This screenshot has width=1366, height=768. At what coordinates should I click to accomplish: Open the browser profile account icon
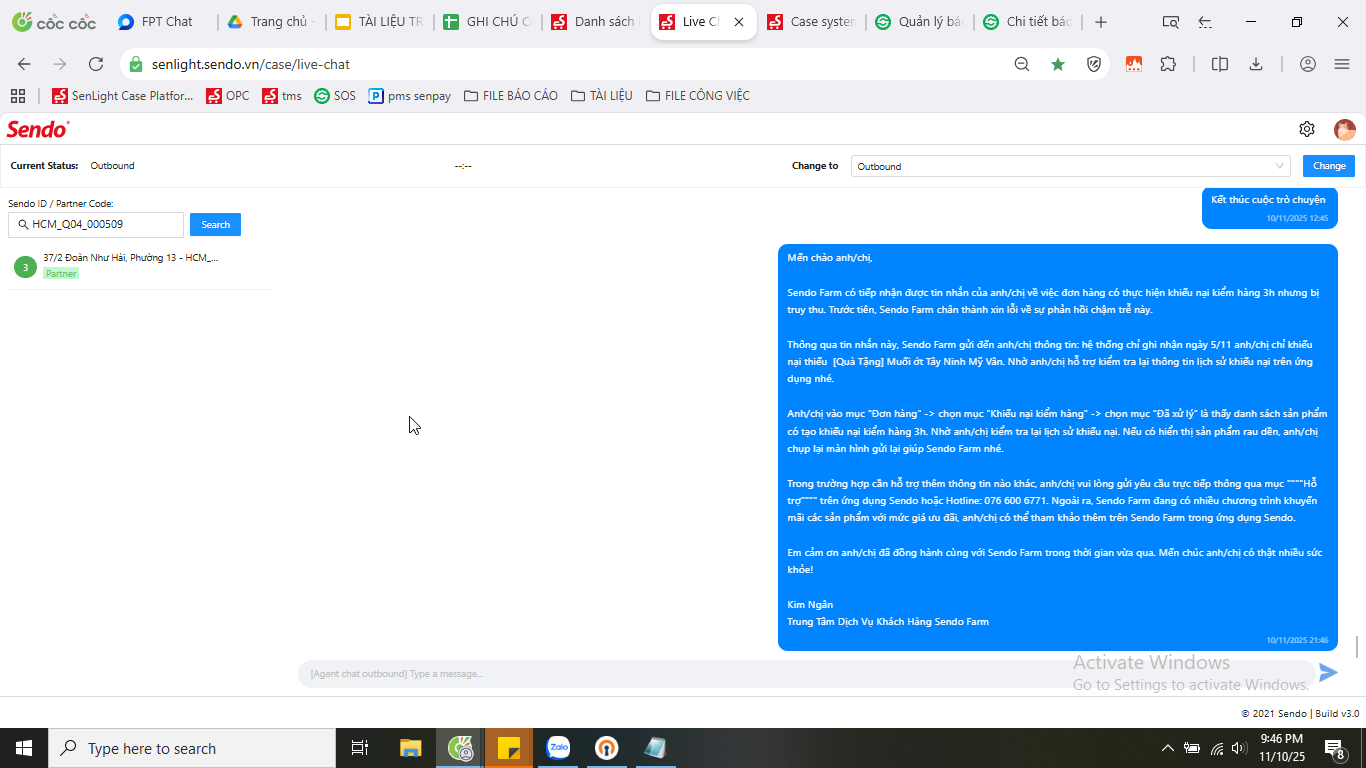[x=1308, y=64]
